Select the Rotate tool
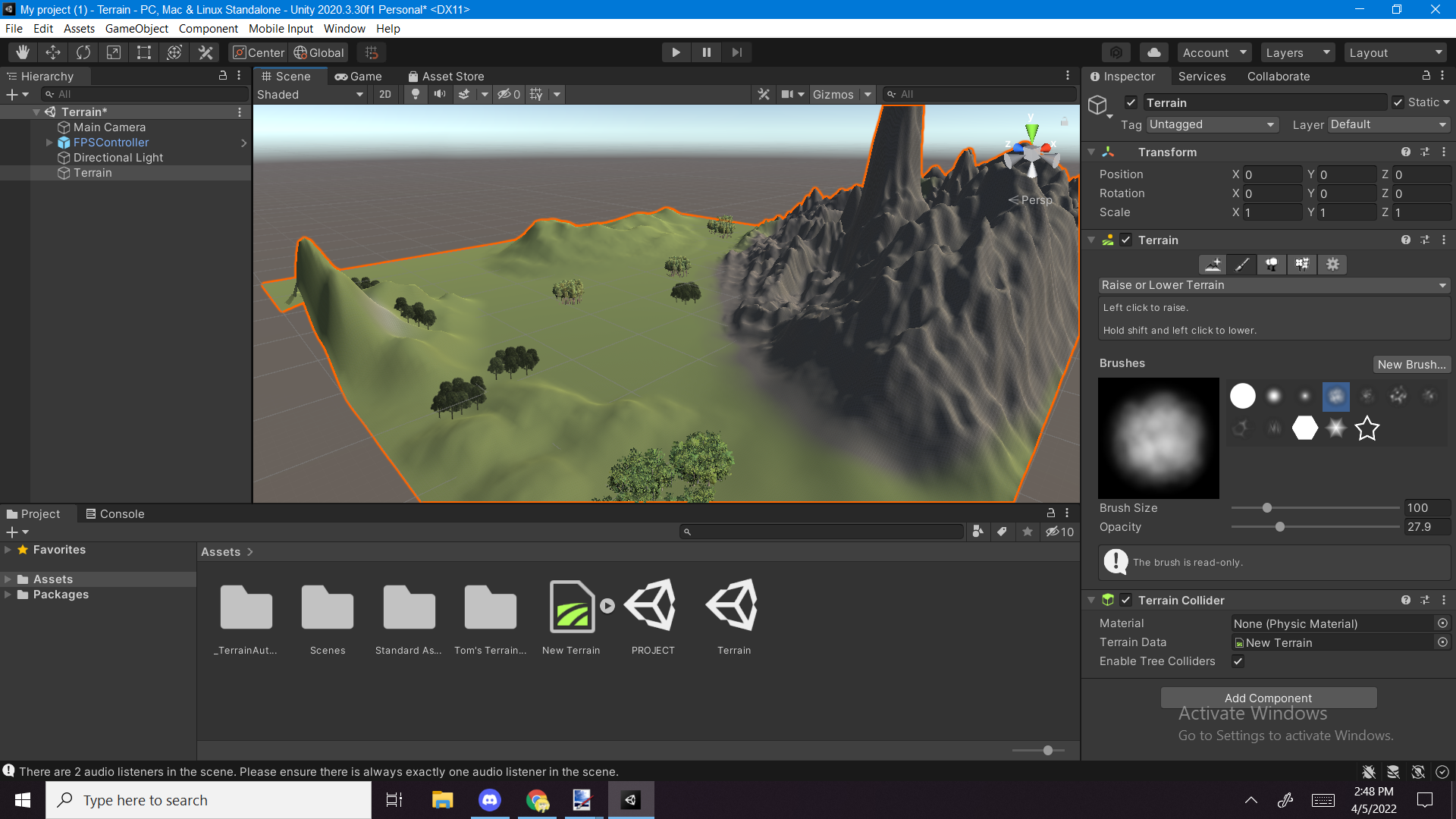The width and height of the screenshot is (1456, 819). (x=83, y=52)
